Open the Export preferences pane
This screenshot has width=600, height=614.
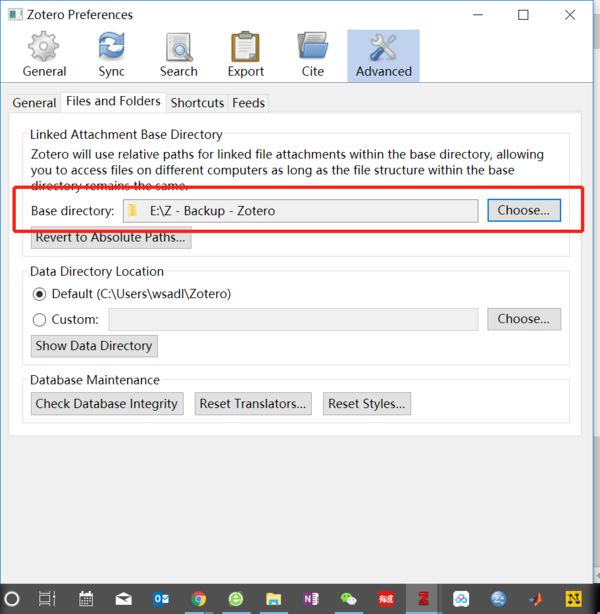click(x=246, y=55)
